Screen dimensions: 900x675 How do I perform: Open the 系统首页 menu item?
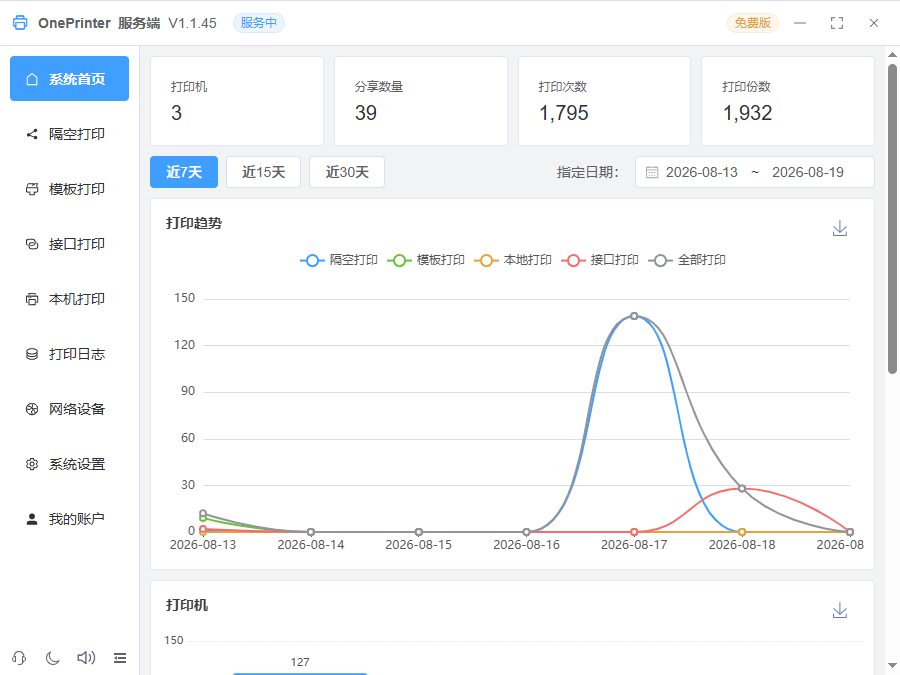coord(69,79)
